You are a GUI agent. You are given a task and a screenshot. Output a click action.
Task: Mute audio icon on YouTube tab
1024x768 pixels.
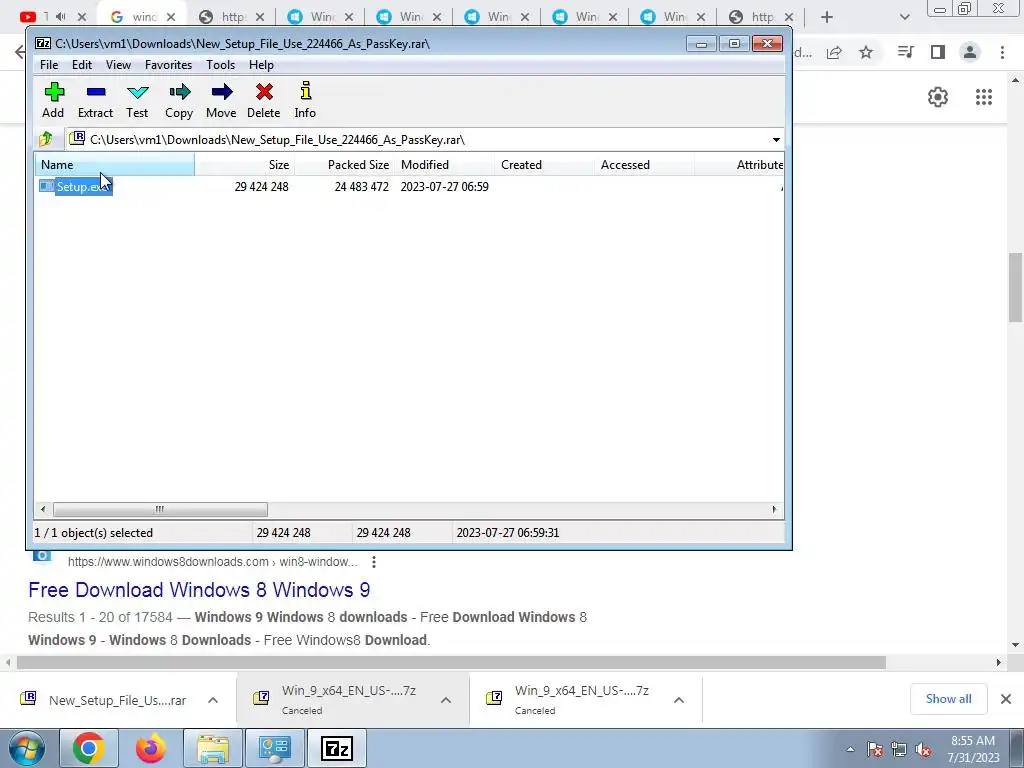click(61, 16)
